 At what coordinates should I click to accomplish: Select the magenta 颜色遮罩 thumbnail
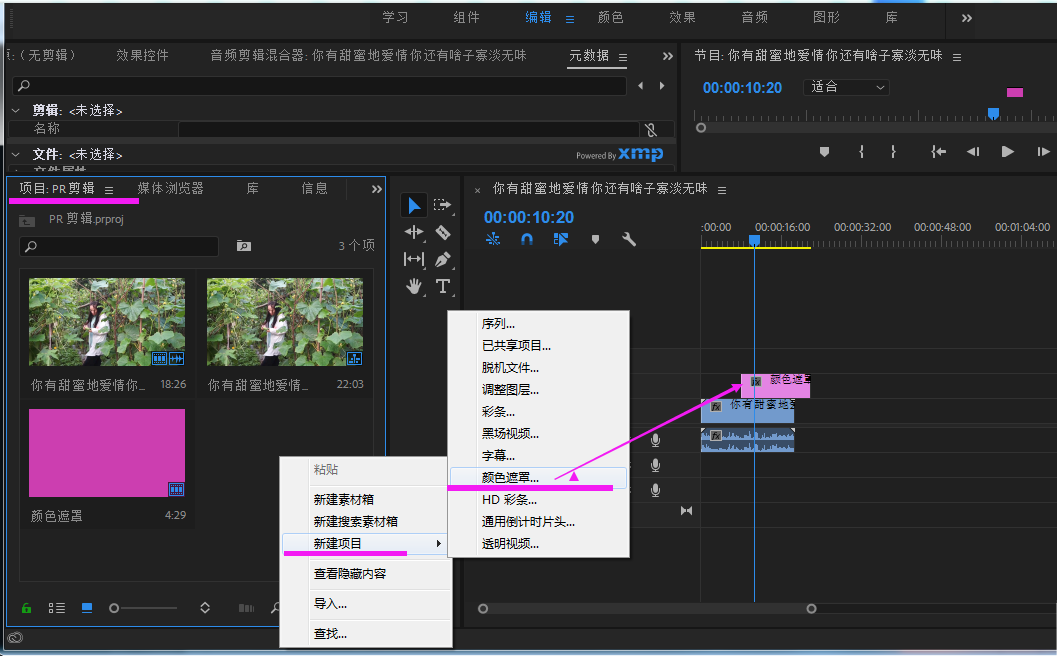pos(107,453)
